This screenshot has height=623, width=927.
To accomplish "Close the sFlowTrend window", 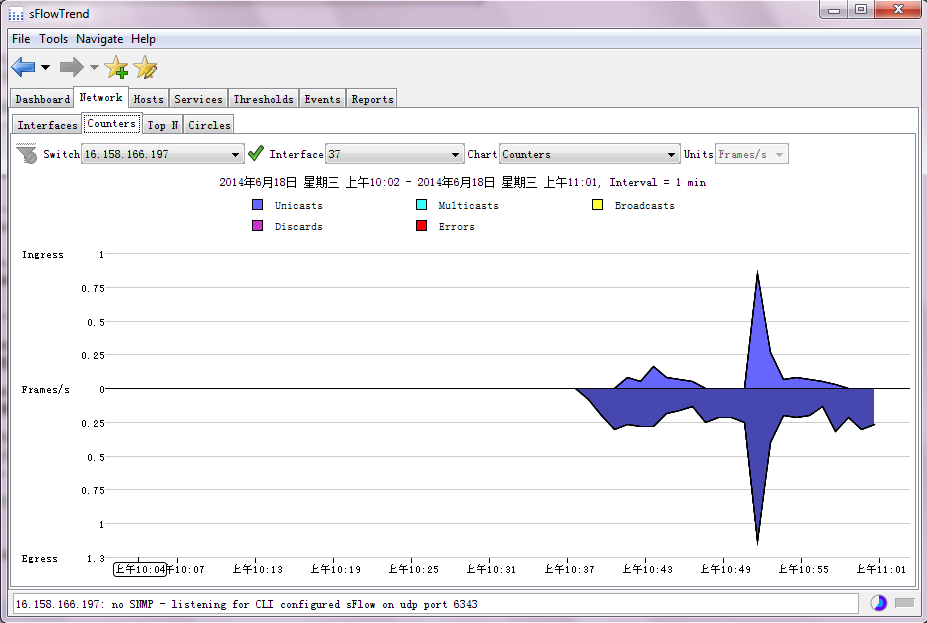I will (898, 9).
